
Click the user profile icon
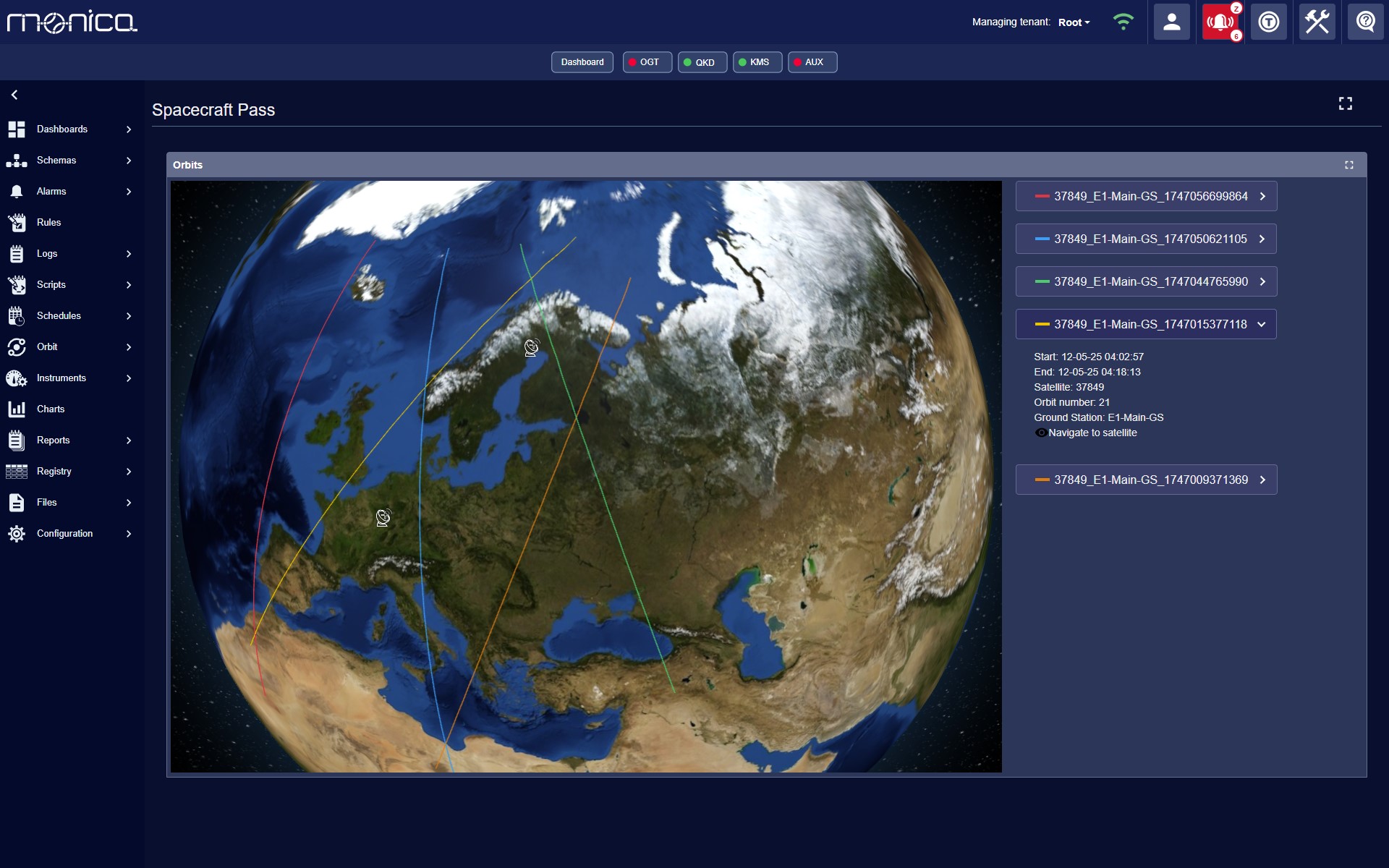[x=1171, y=22]
